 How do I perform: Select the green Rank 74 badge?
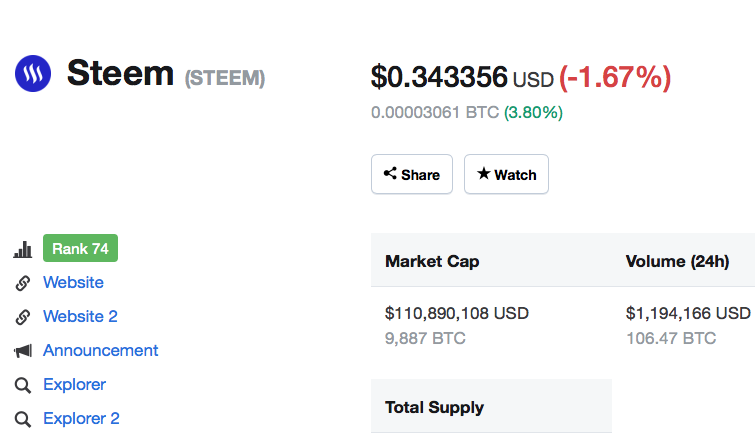click(x=80, y=248)
